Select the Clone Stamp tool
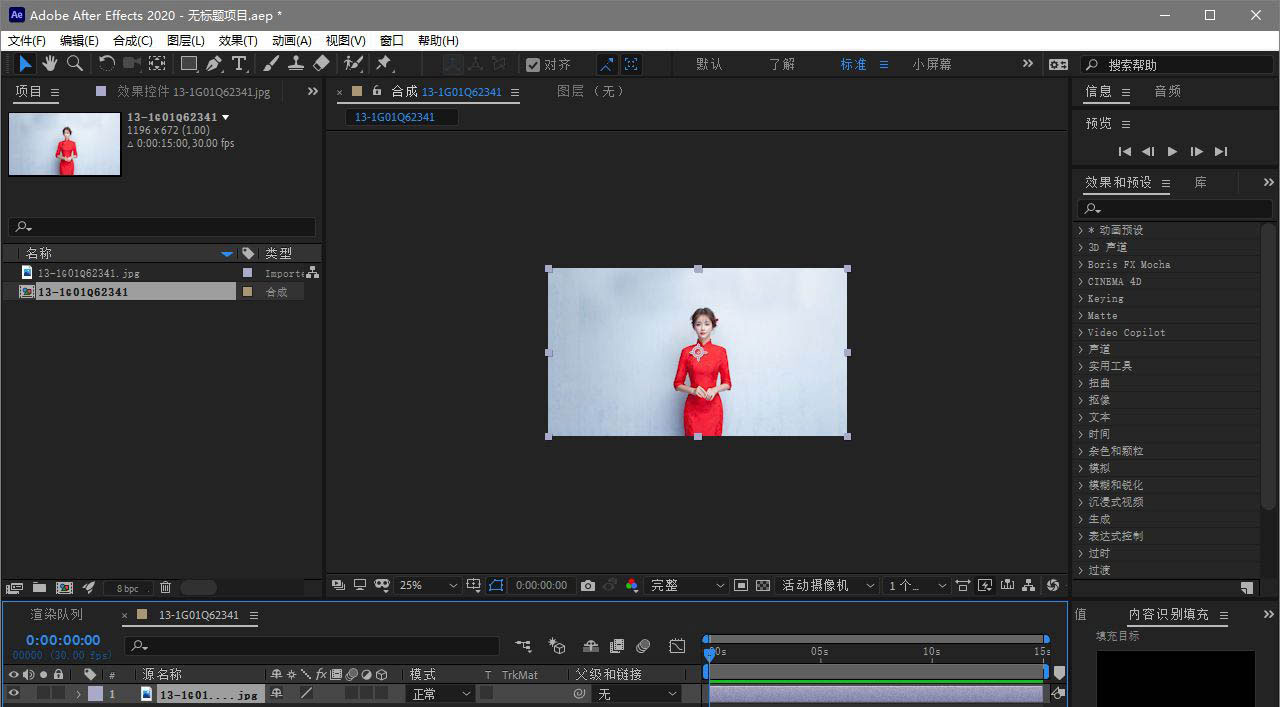This screenshot has height=707, width=1280. coord(296,64)
